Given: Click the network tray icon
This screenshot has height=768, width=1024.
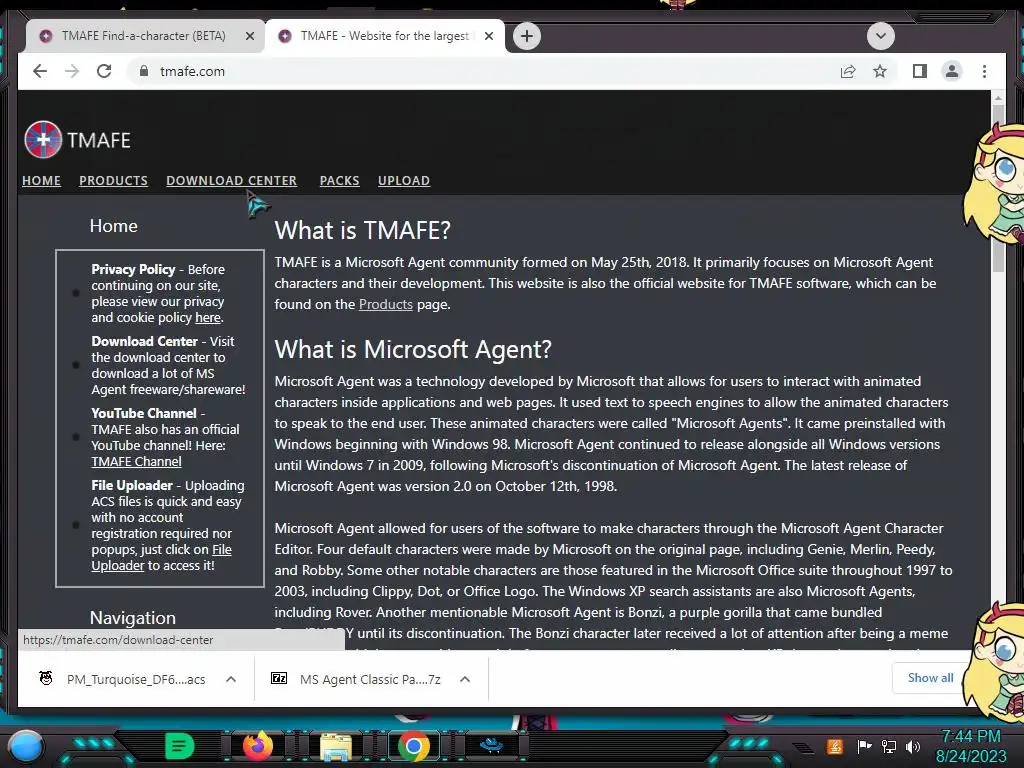Looking at the screenshot, I should pyautogui.click(x=889, y=746).
